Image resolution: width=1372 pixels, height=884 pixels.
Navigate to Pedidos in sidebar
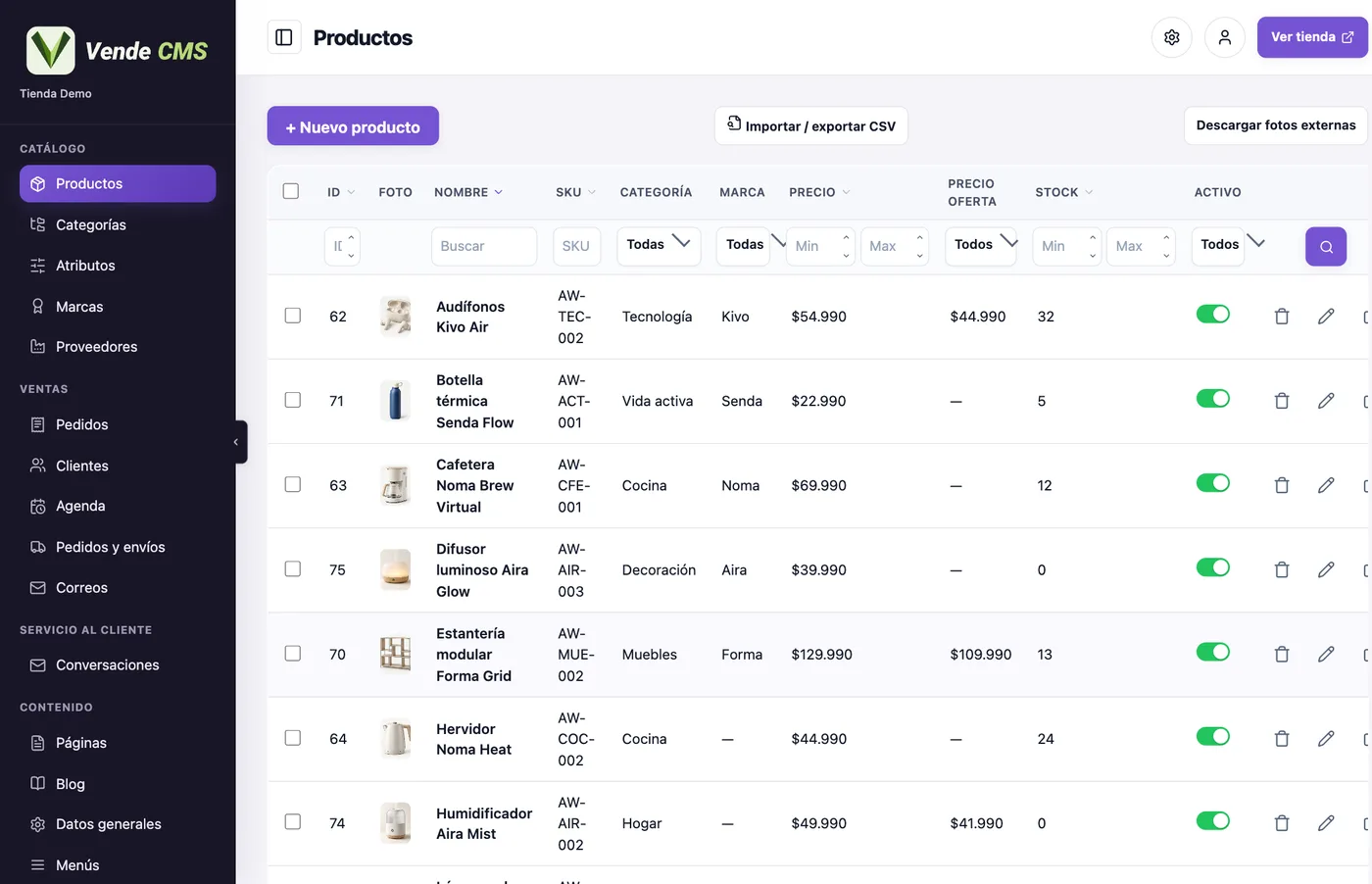pos(118,424)
